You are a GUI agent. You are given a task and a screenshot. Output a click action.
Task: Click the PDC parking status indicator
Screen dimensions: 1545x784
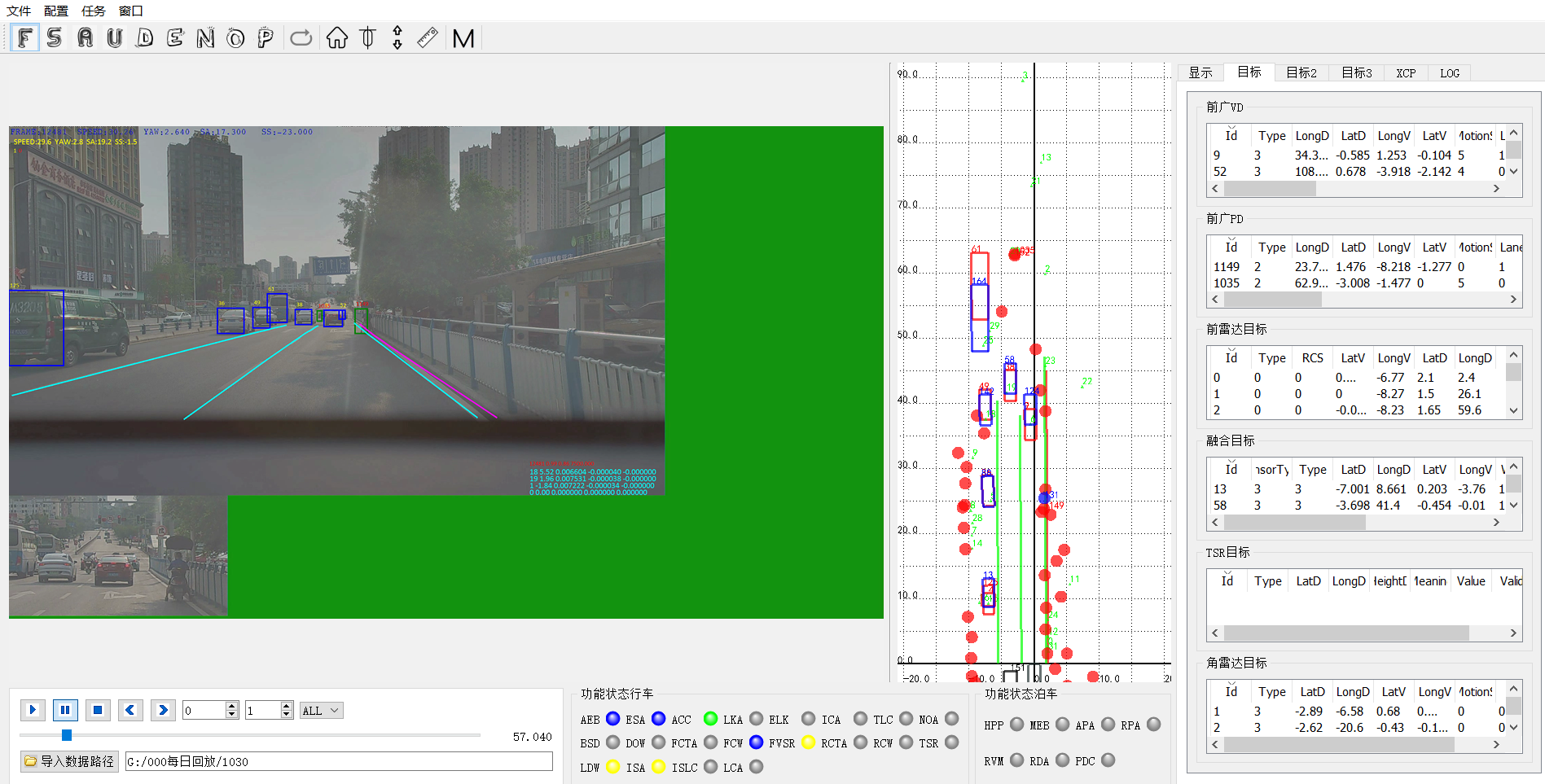[1108, 760]
